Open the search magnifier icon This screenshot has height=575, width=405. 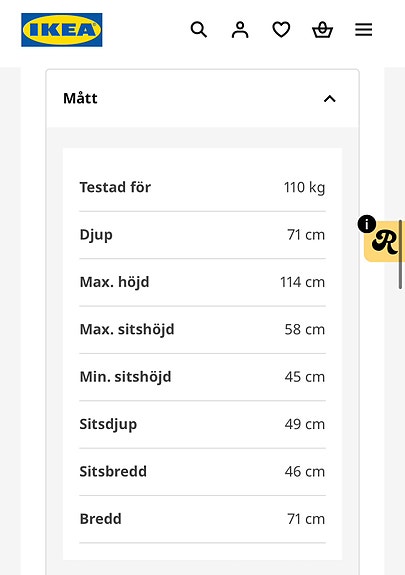point(199,29)
